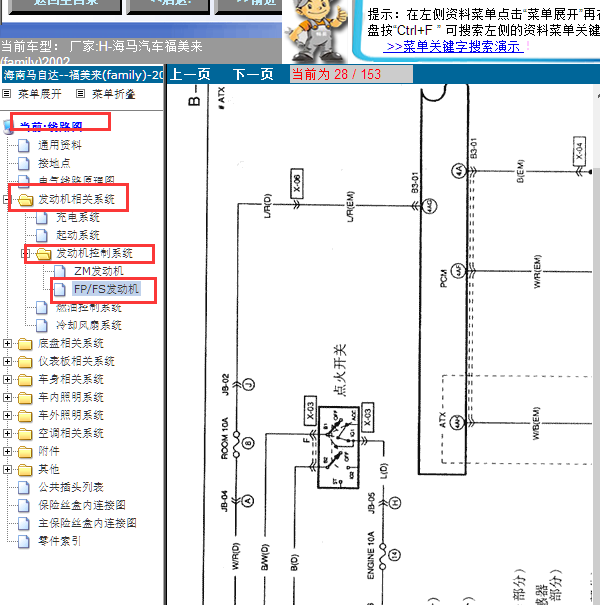This screenshot has height=605, width=600.
Task: Click the 菜单折叠 list icon
Action: coord(80,93)
